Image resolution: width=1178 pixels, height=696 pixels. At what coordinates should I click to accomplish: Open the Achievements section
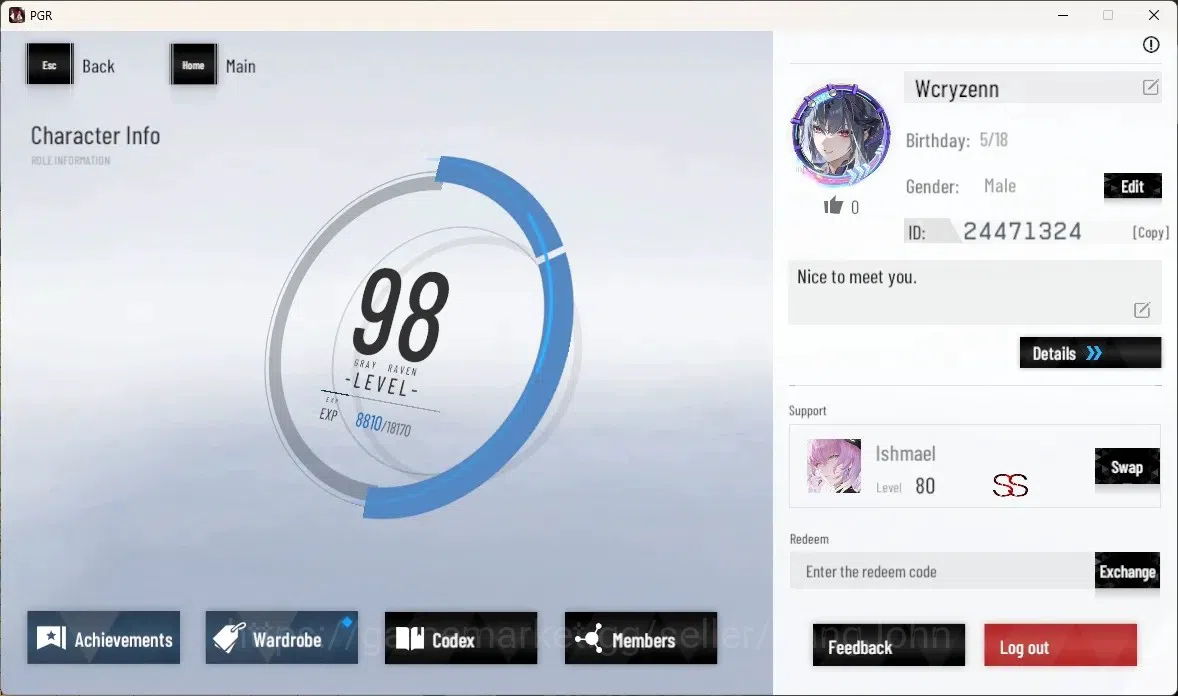click(104, 637)
